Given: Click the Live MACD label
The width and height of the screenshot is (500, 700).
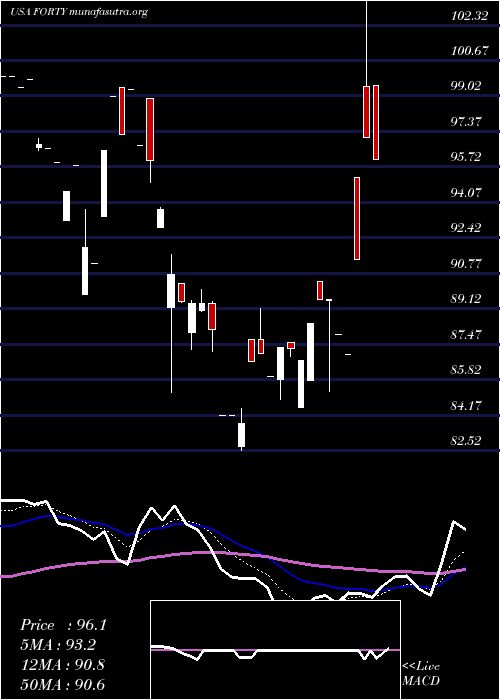Looking at the screenshot, I should click(421, 674).
